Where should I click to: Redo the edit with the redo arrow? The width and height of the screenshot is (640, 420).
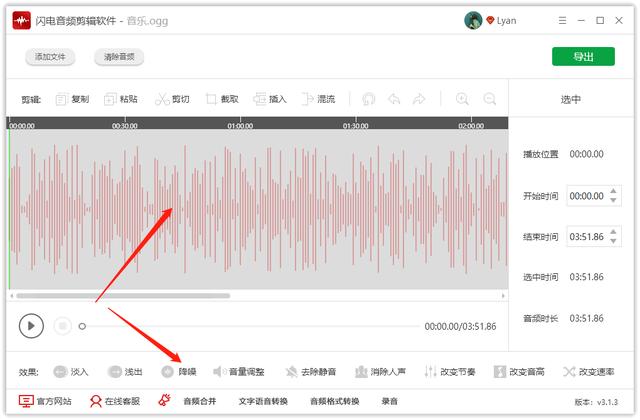click(419, 99)
